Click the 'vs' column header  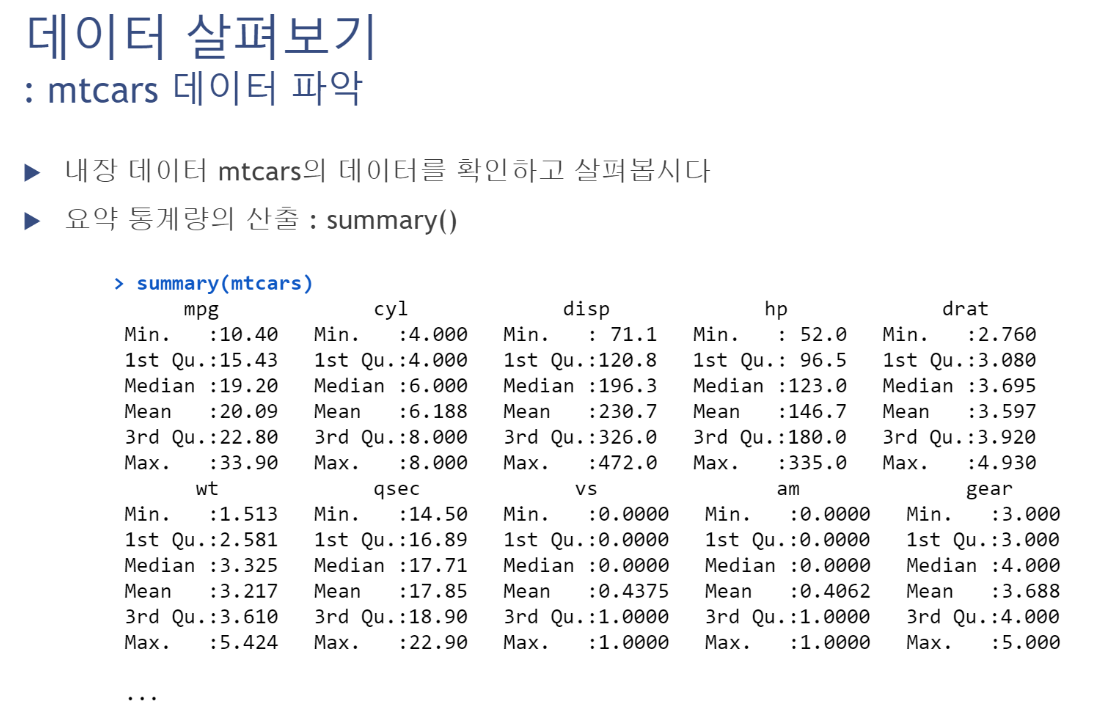586,490
